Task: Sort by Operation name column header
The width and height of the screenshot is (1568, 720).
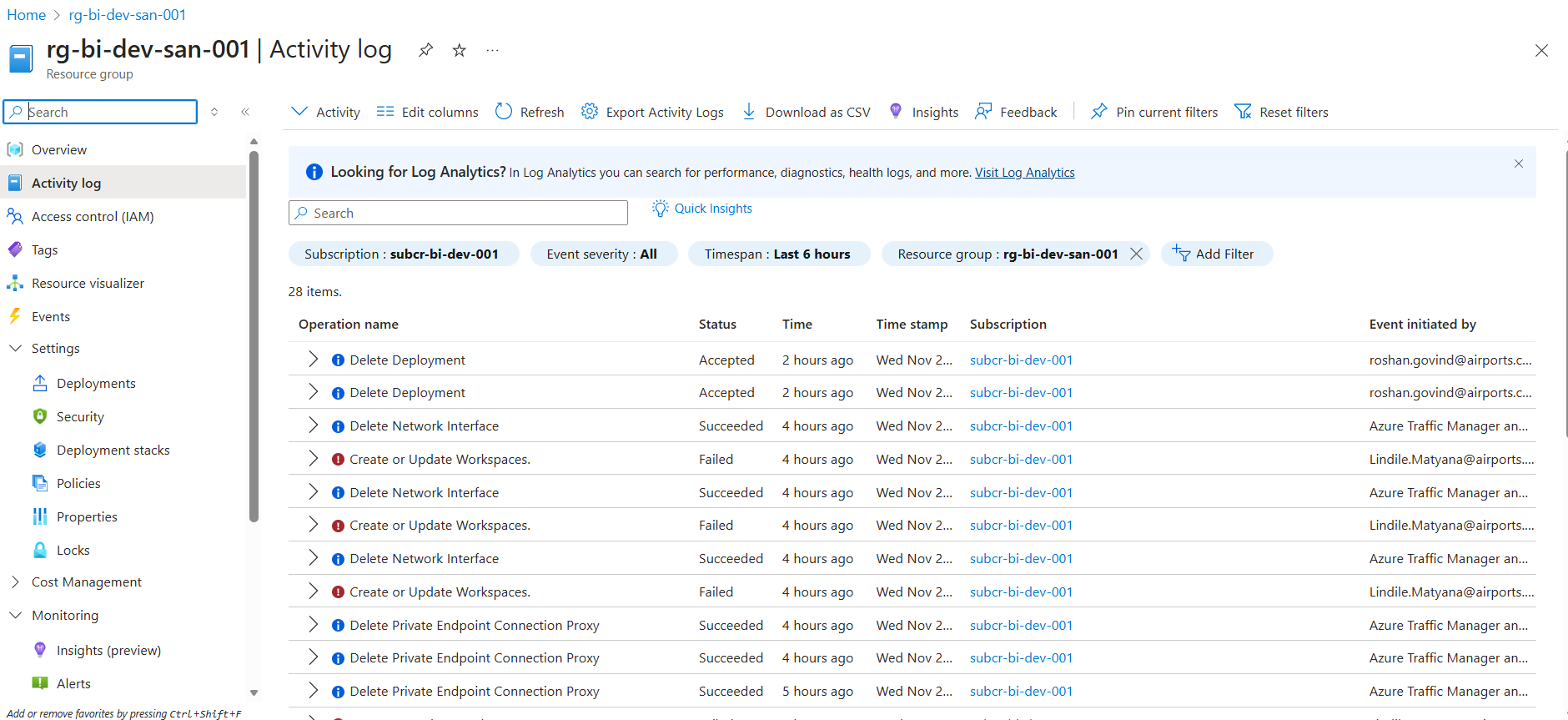Action: [x=349, y=324]
